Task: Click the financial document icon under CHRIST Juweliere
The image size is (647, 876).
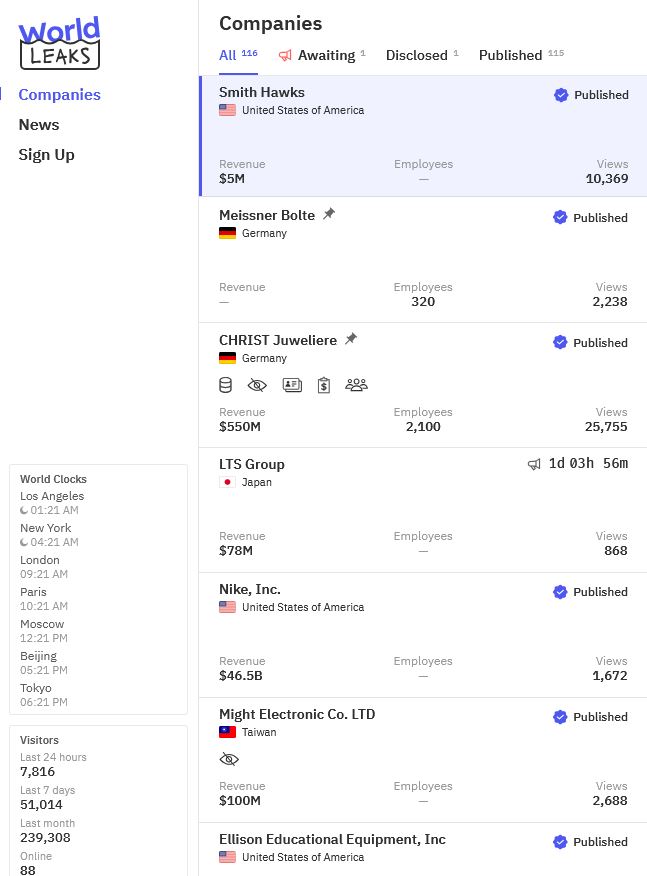Action: coord(324,385)
